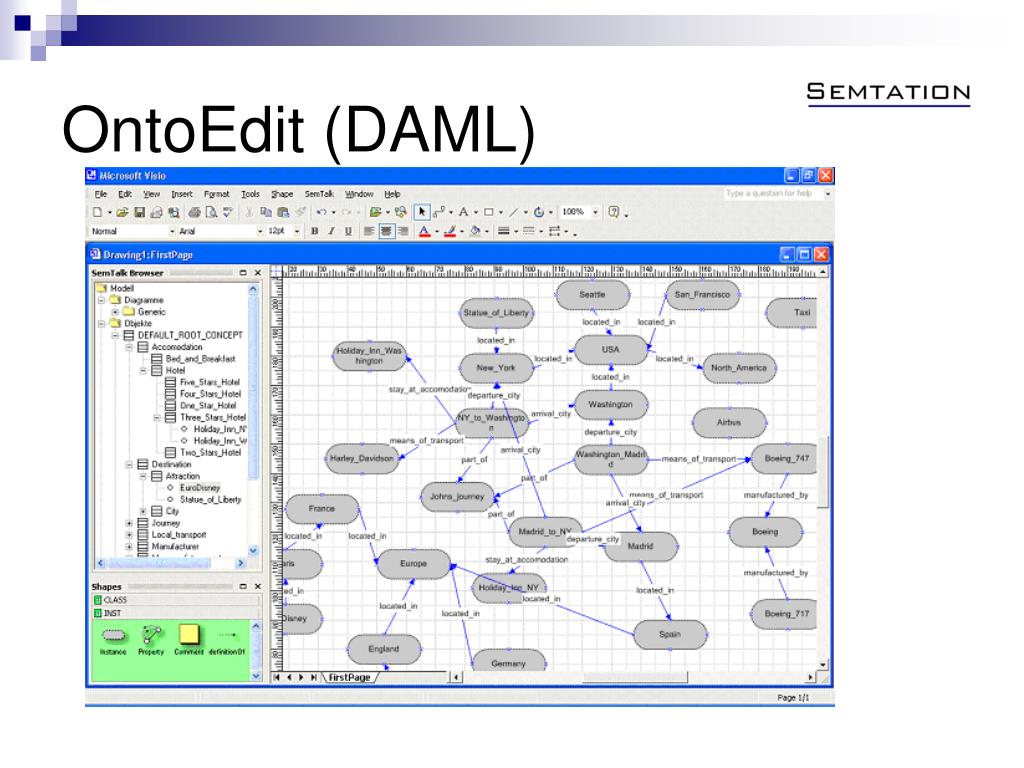1024x768 pixels.
Task: Click the Print icon
Action: point(195,212)
